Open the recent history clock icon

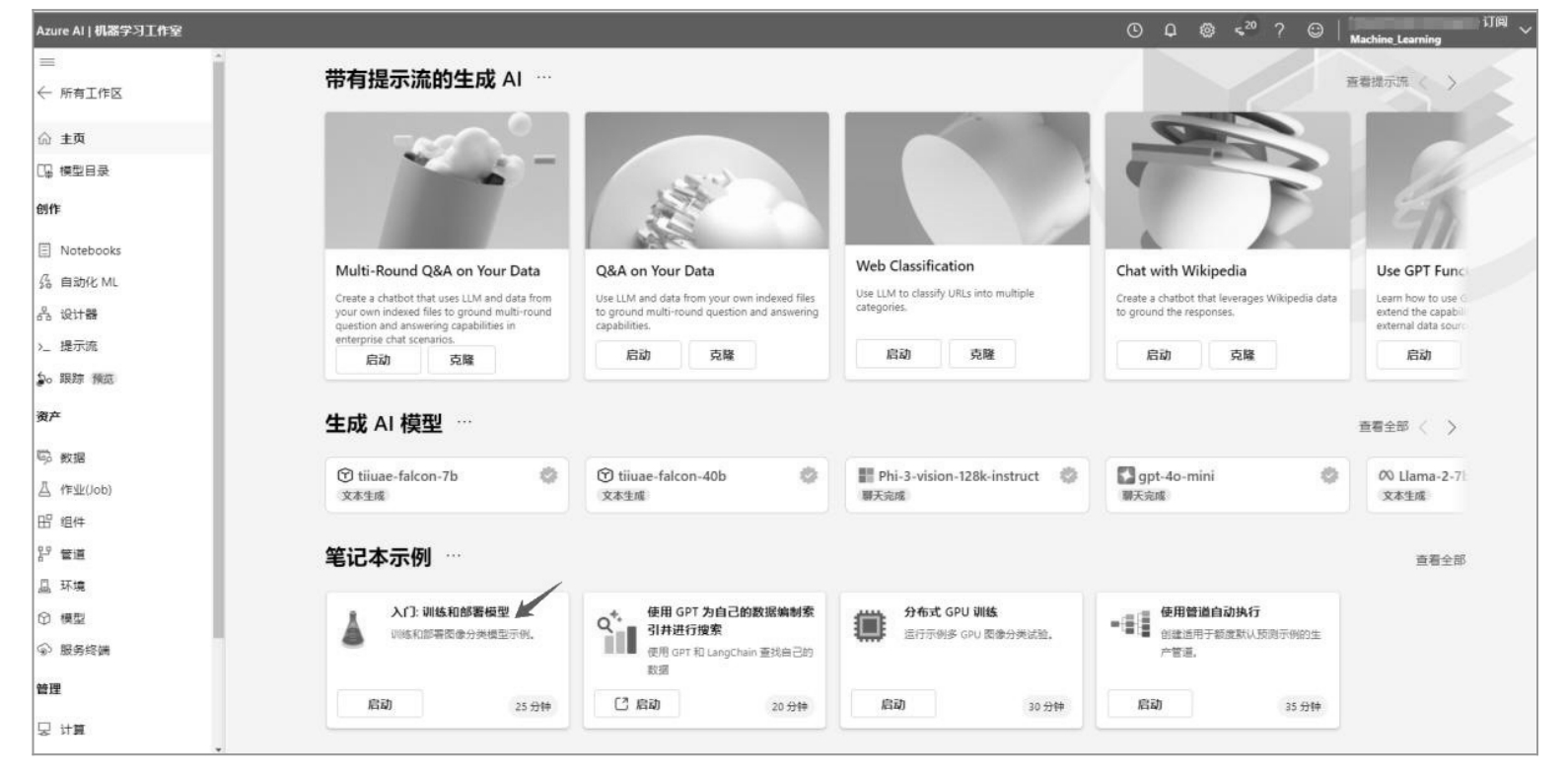[1135, 31]
